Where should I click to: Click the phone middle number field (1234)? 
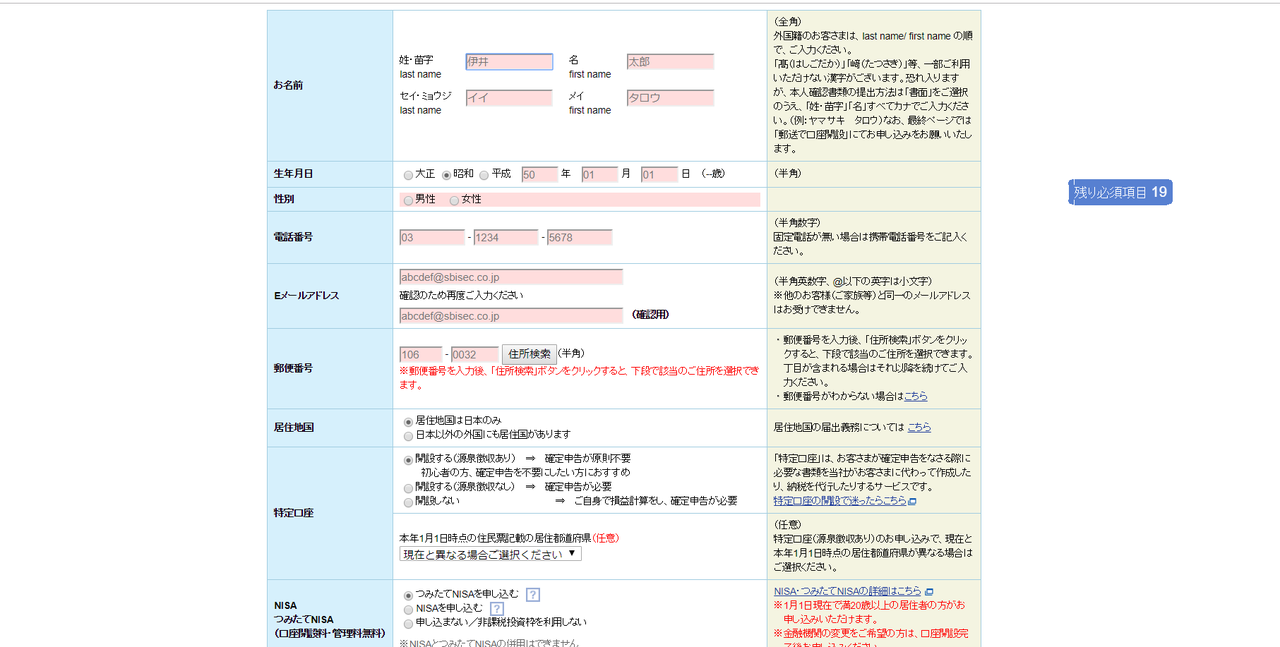tap(506, 238)
